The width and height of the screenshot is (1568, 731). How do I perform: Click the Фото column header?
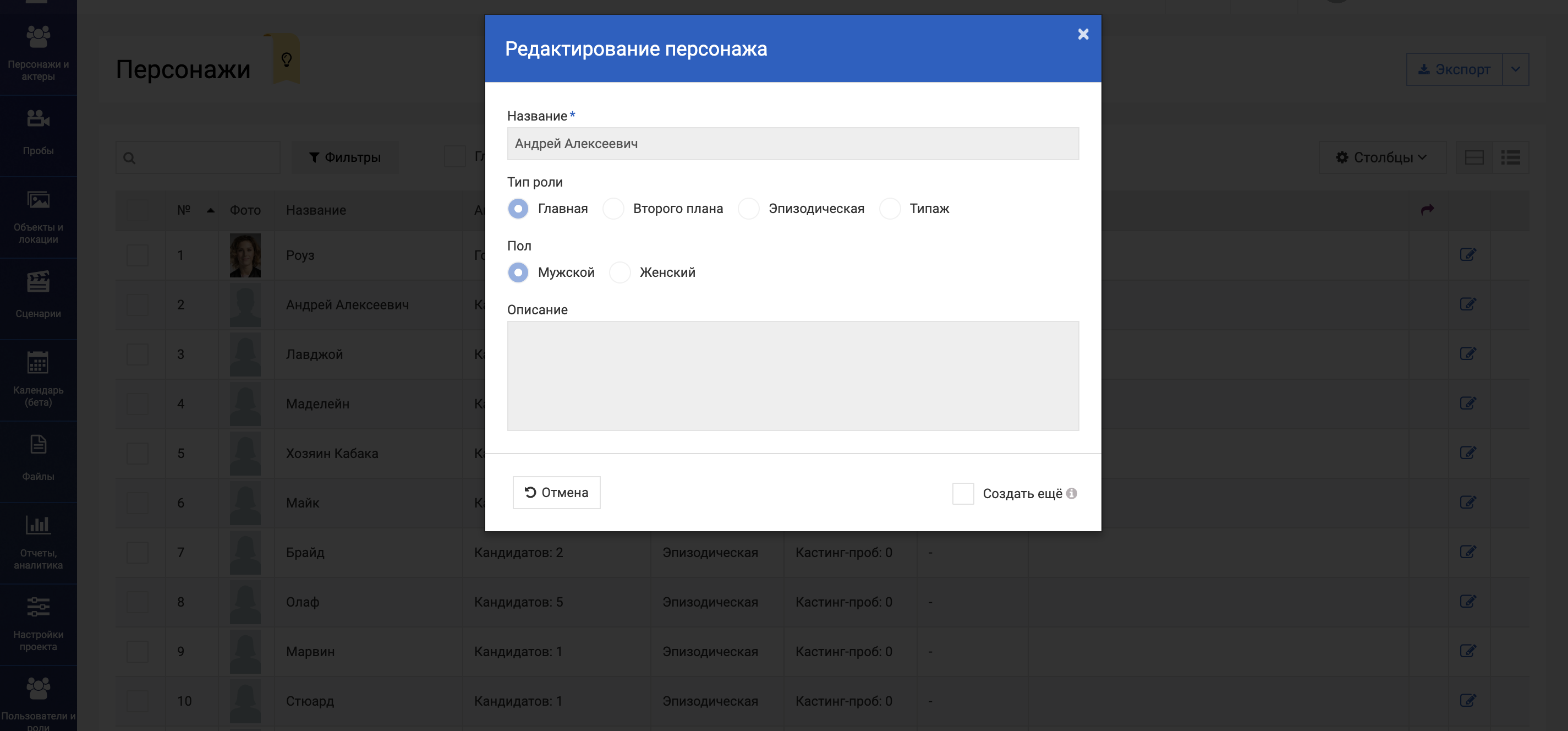pos(245,210)
